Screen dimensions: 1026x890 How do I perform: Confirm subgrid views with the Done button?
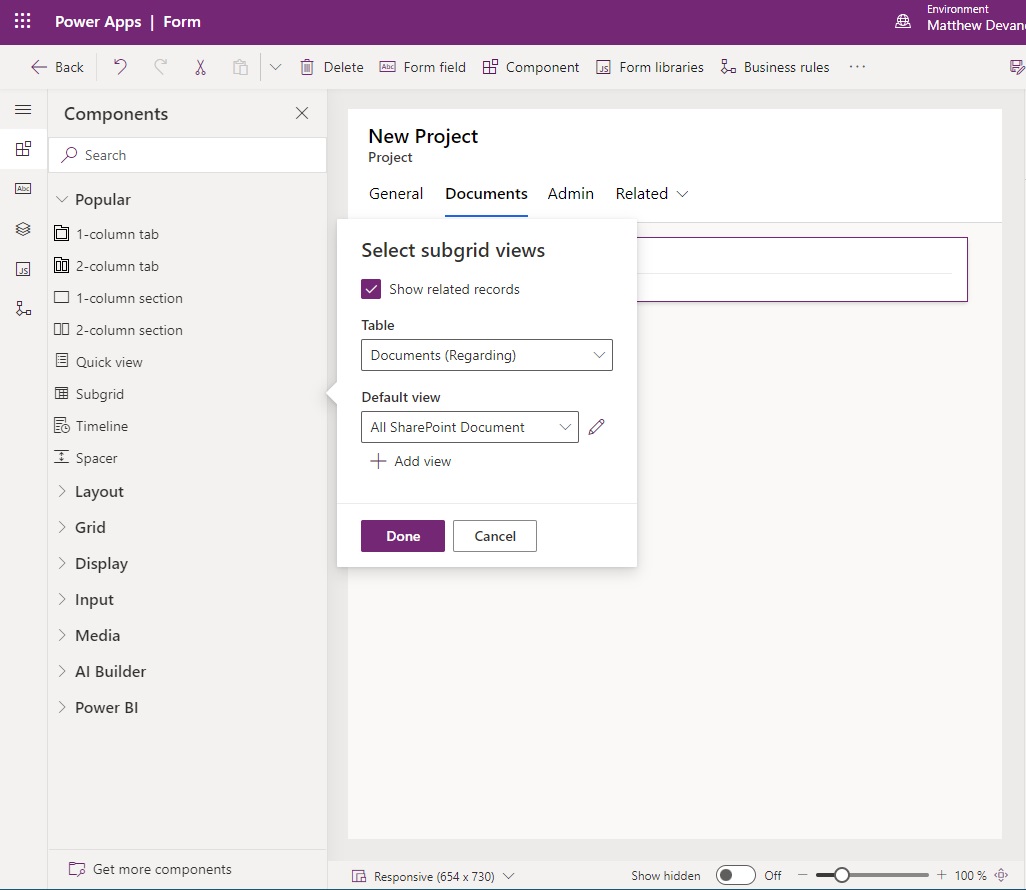tap(402, 535)
